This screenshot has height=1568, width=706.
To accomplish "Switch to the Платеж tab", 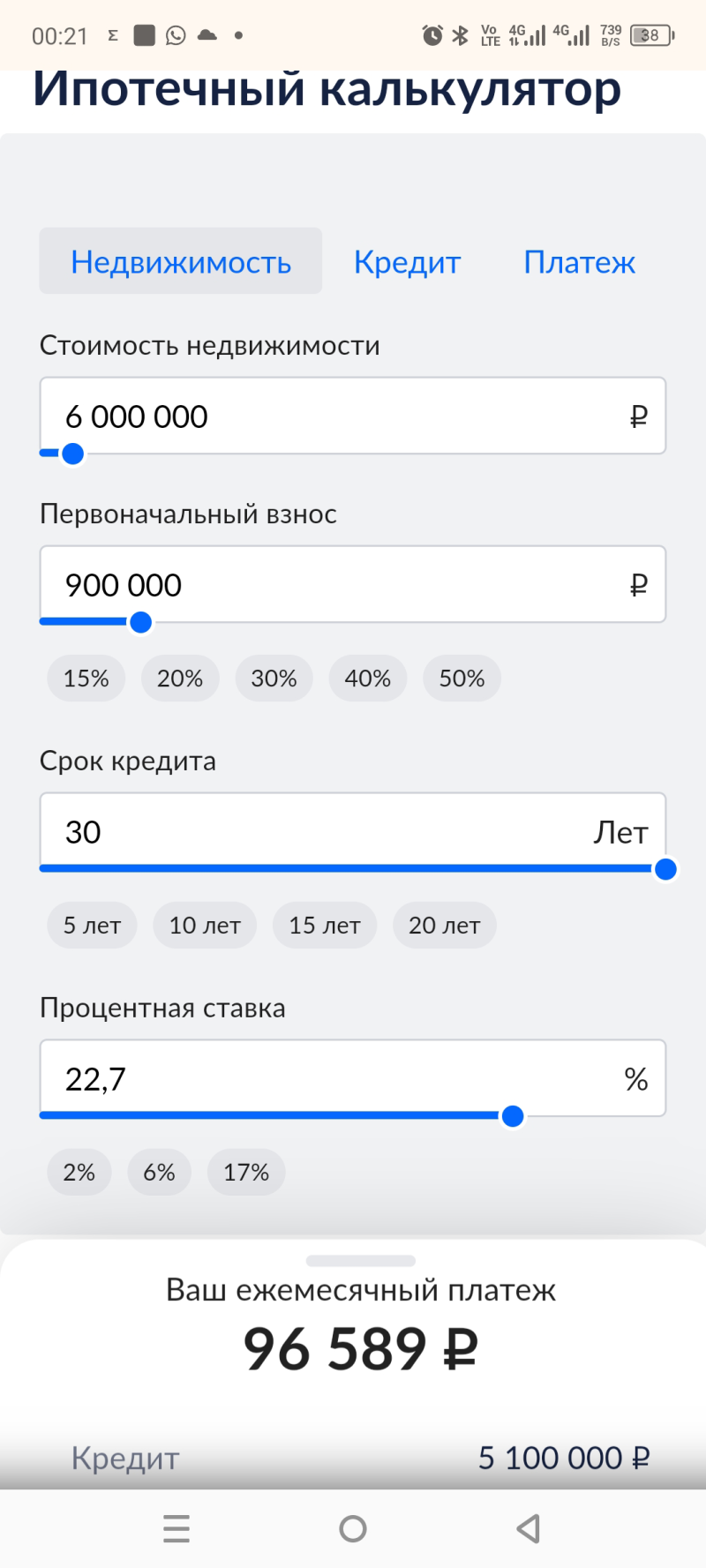I will click(579, 262).
